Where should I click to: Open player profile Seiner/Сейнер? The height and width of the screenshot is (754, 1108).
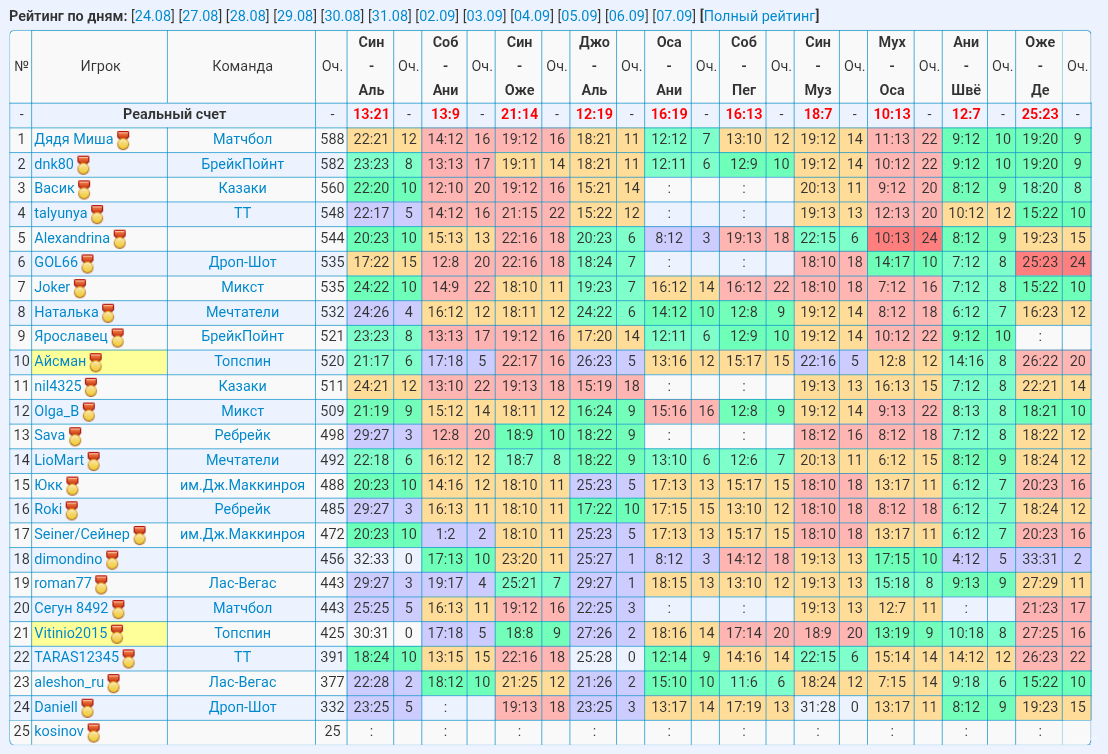click(82, 534)
